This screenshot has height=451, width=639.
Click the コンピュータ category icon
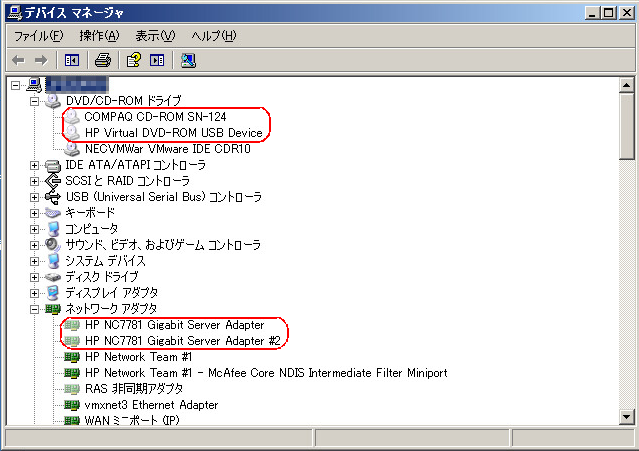[53, 229]
